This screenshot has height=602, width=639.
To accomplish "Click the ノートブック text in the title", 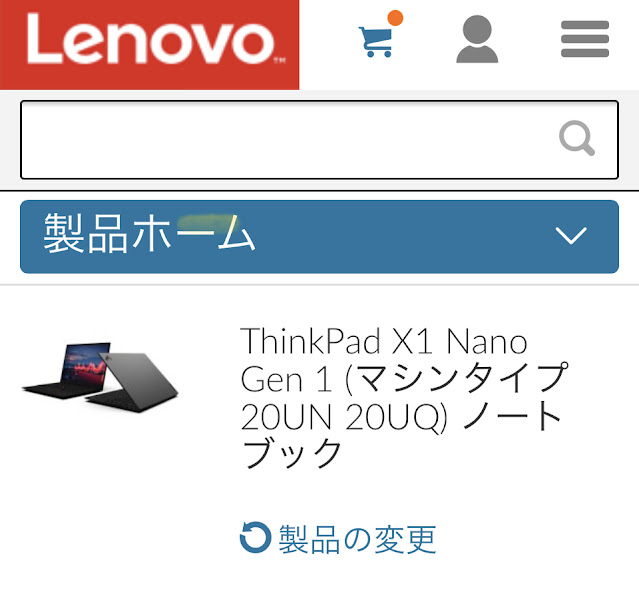I will (401, 434).
